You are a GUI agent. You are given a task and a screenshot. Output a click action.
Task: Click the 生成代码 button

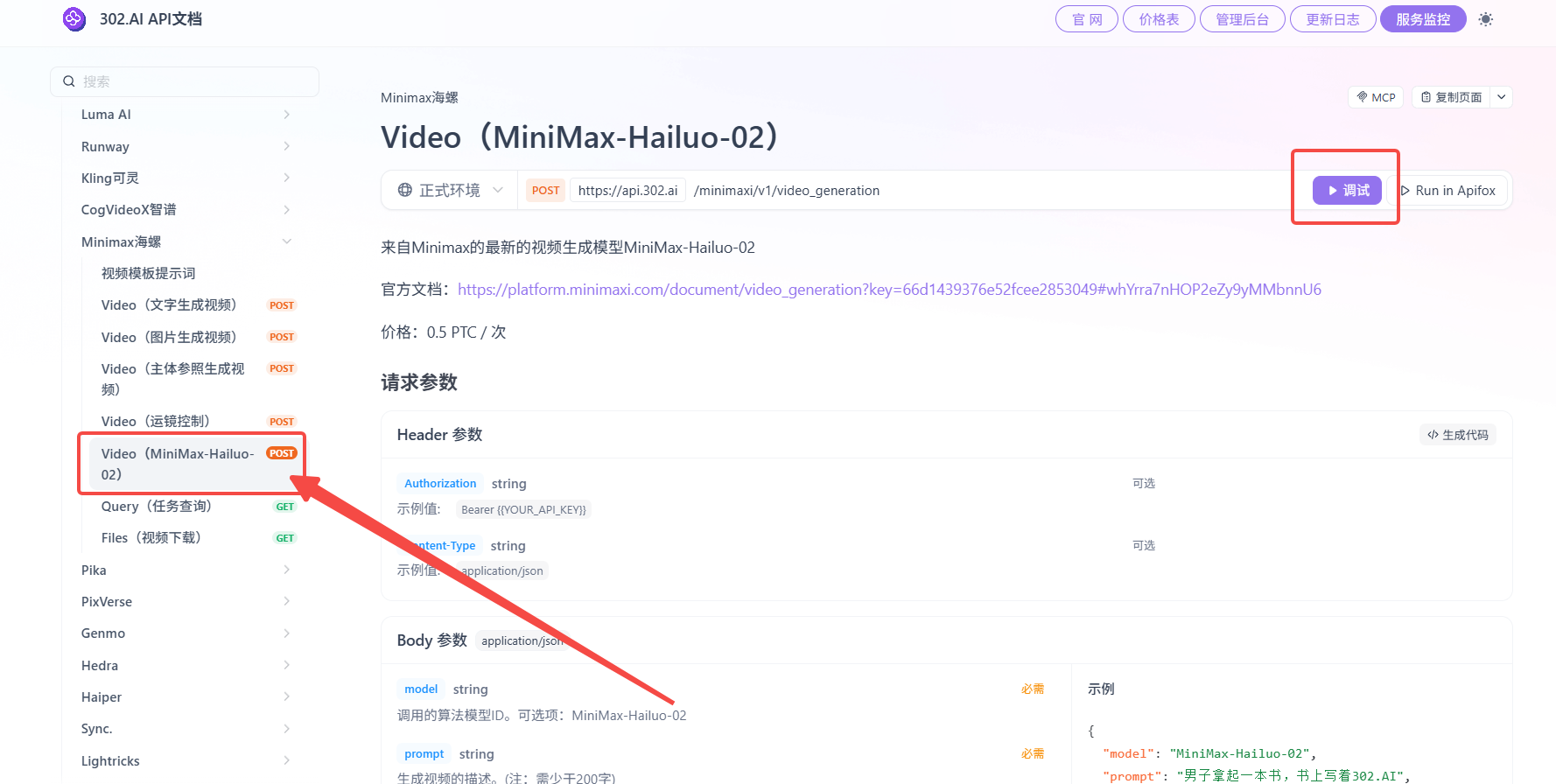1457,435
